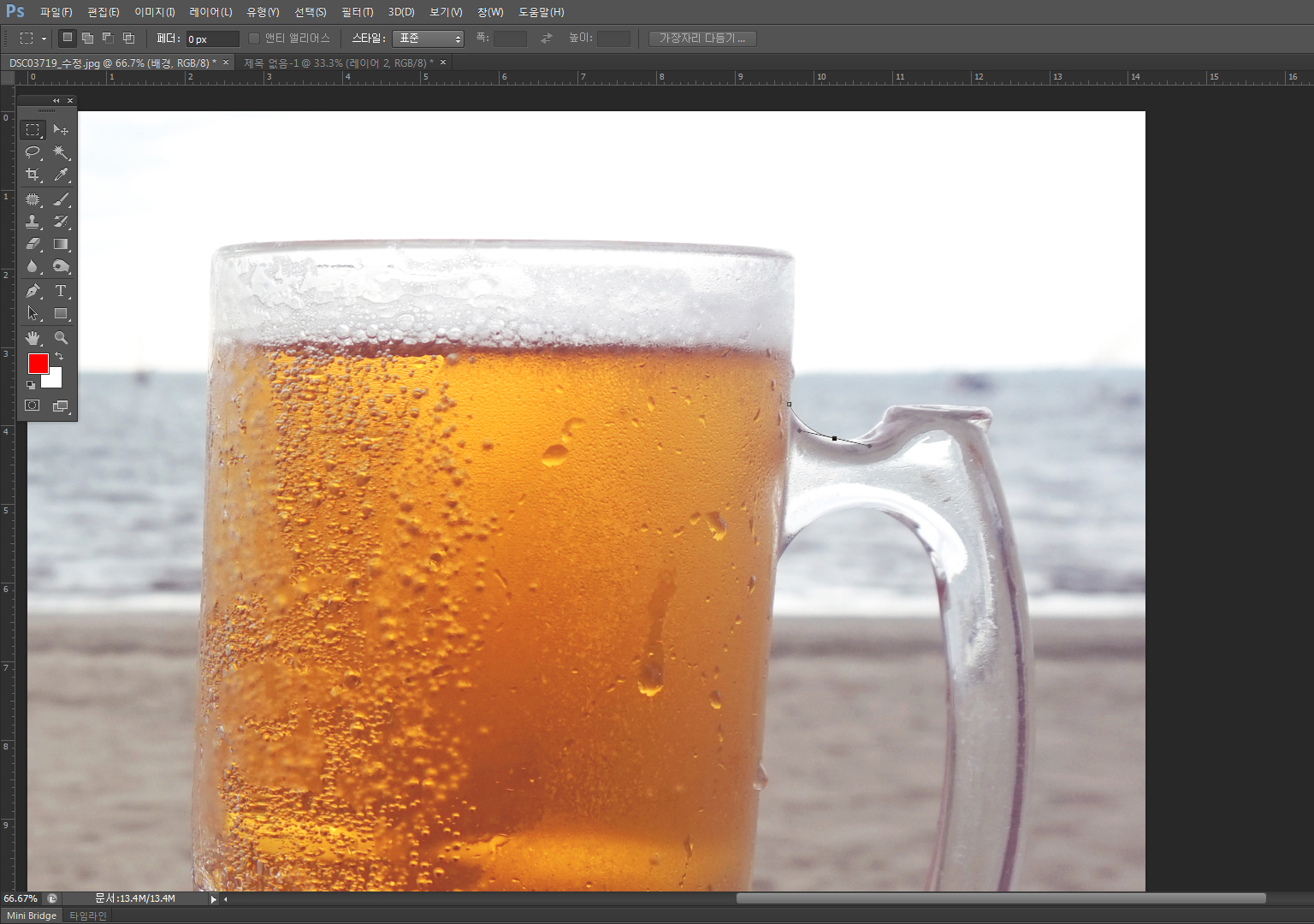Select the Gradient tool
Image resolution: width=1314 pixels, height=924 pixels.
pyautogui.click(x=61, y=244)
